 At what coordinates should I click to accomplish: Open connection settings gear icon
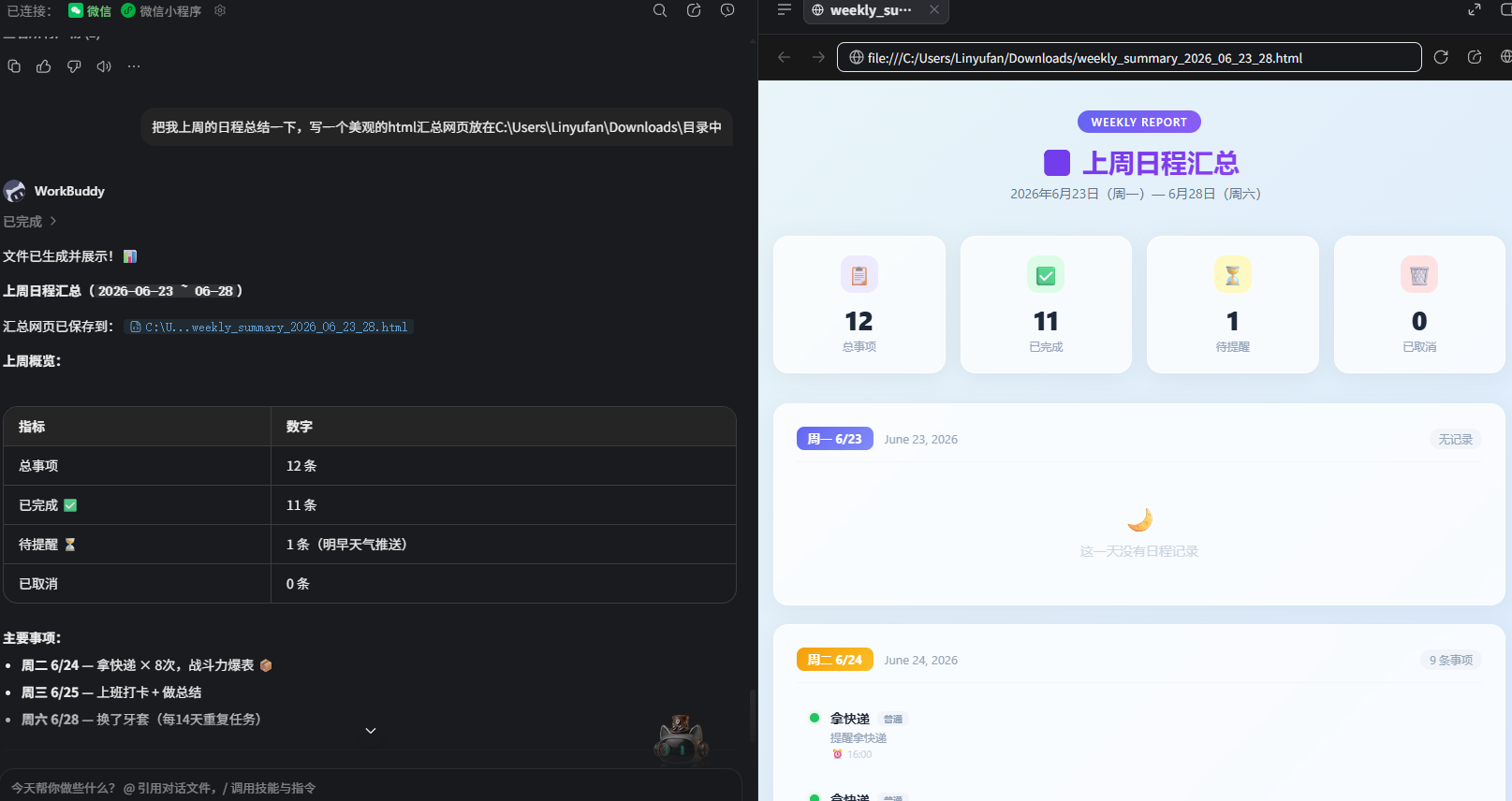[x=220, y=10]
